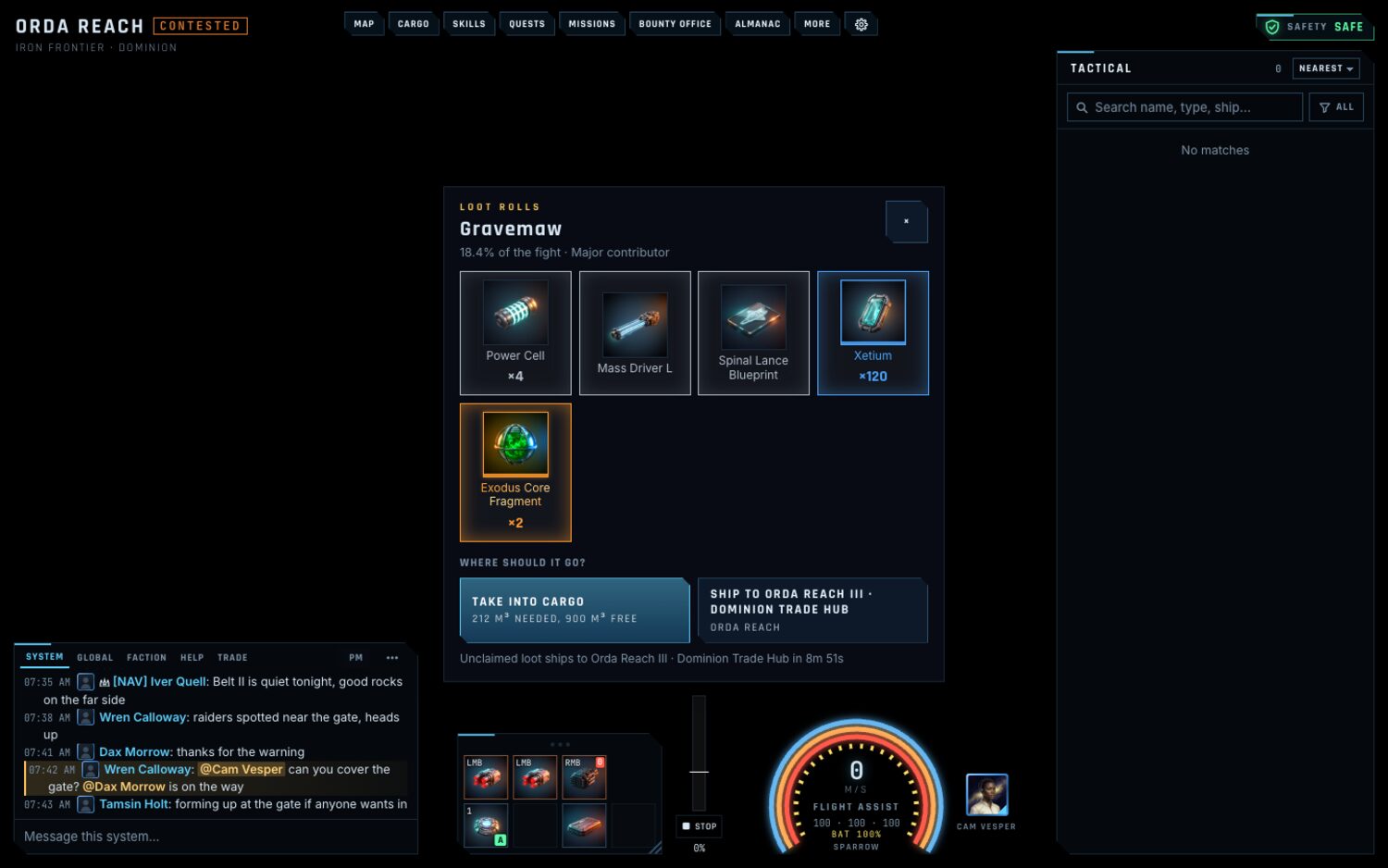Choose Ship to Orda Reach III hub
The image size is (1388, 868).
812,610
